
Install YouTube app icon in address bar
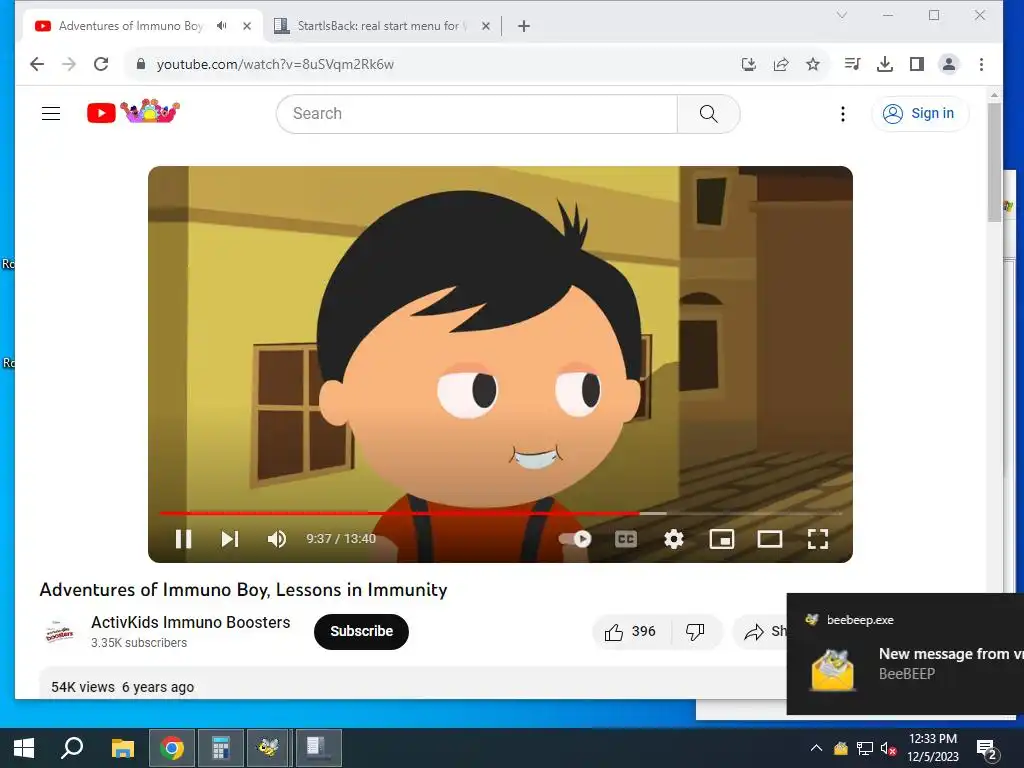tap(749, 64)
